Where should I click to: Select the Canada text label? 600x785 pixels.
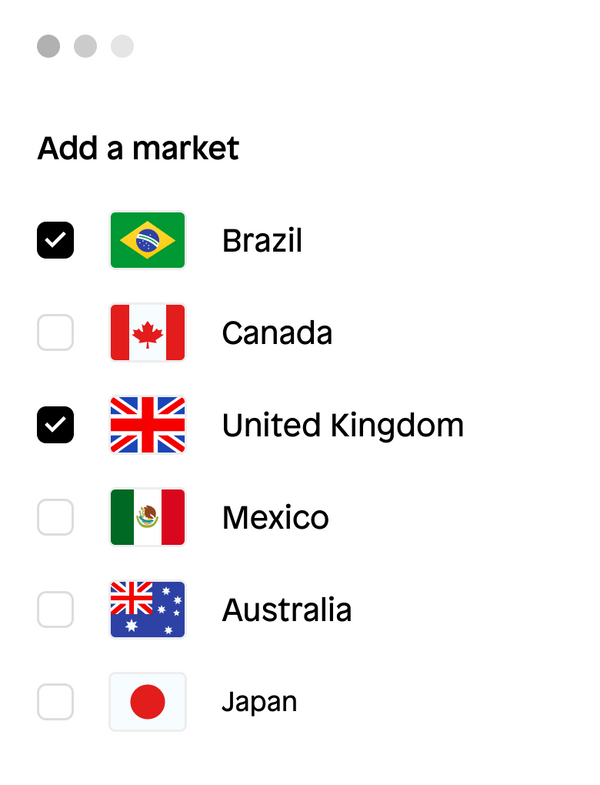[277, 333]
